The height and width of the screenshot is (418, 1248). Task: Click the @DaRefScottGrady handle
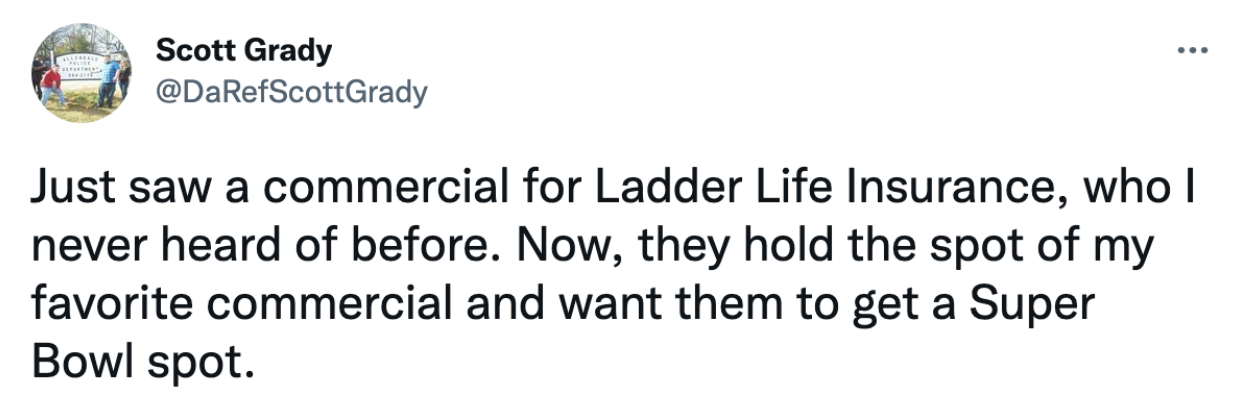click(292, 92)
